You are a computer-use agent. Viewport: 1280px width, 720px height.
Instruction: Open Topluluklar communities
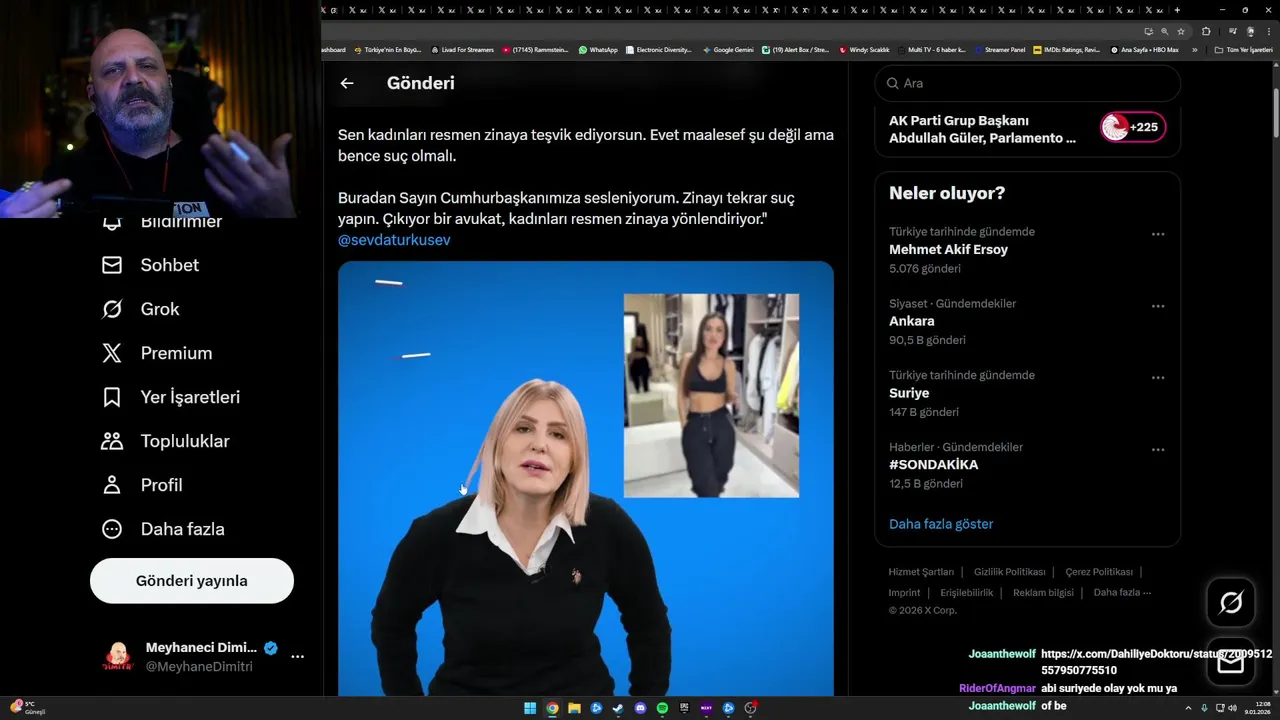[166, 441]
